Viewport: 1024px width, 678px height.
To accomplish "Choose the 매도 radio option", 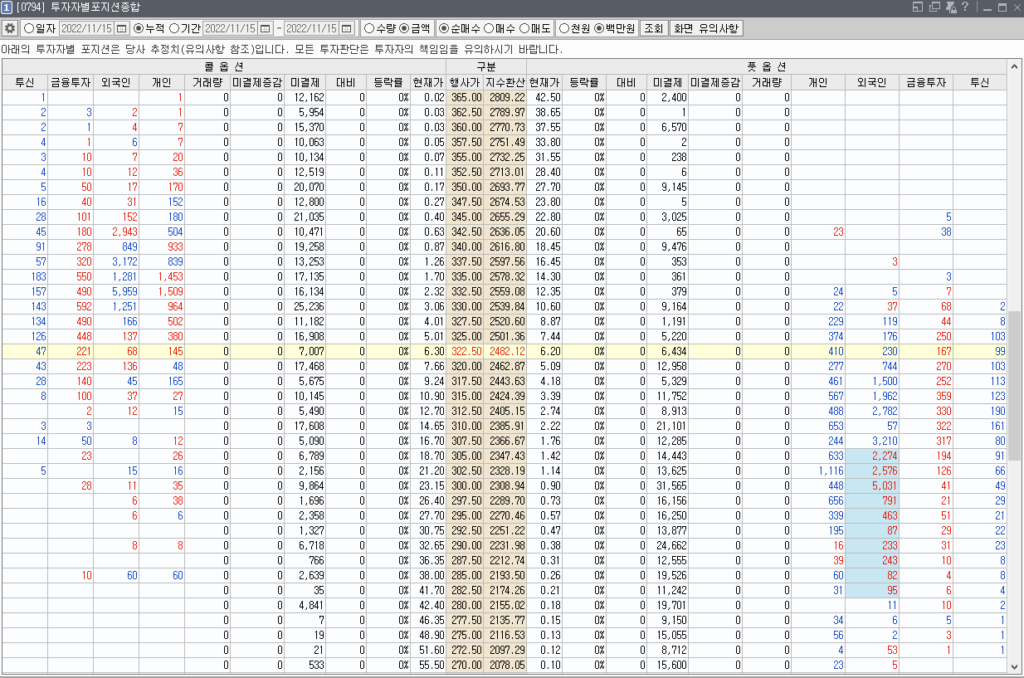I will pyautogui.click(x=525, y=28).
